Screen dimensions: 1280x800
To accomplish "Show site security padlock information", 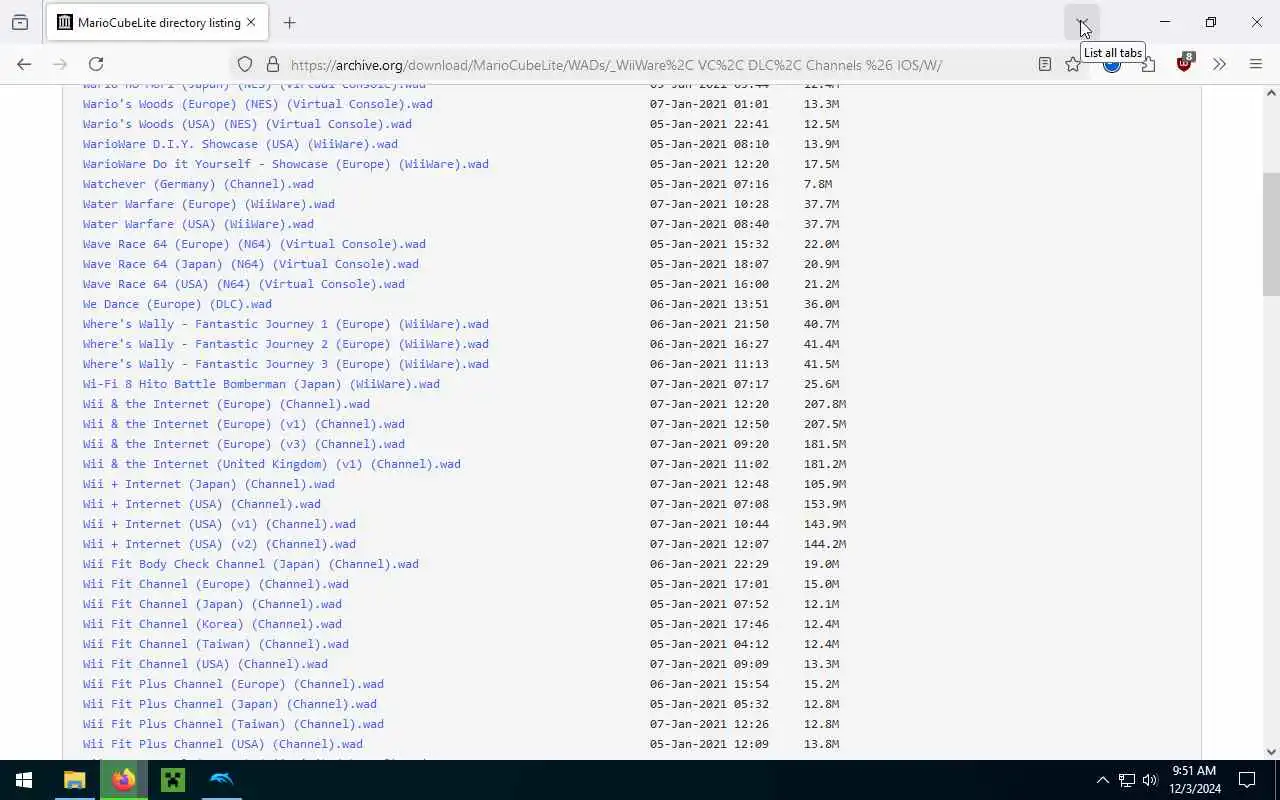I will (272, 64).
